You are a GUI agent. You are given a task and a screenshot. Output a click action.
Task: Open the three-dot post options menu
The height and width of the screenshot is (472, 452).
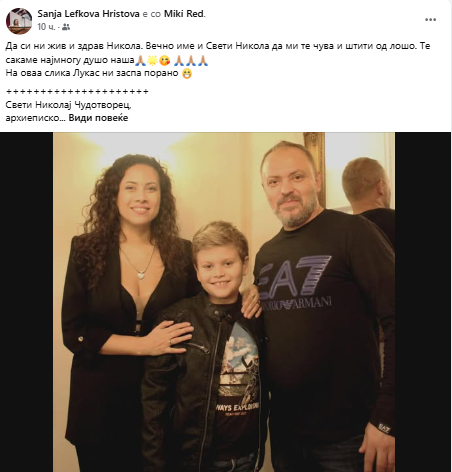click(430, 20)
